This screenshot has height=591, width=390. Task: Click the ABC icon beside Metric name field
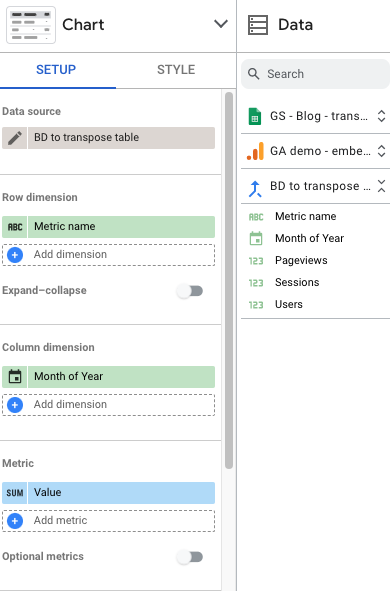coord(256,217)
